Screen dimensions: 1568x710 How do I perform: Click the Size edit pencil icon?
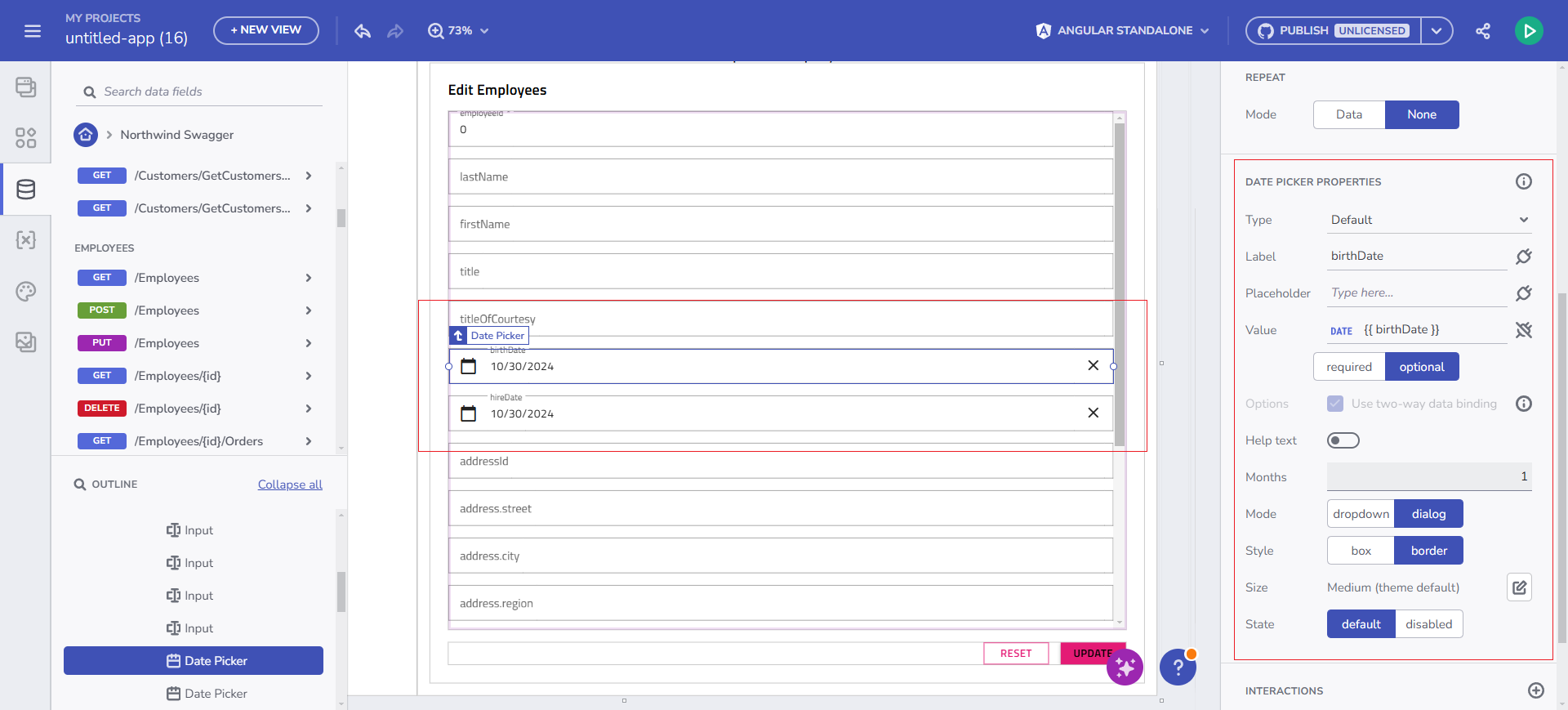point(1519,587)
